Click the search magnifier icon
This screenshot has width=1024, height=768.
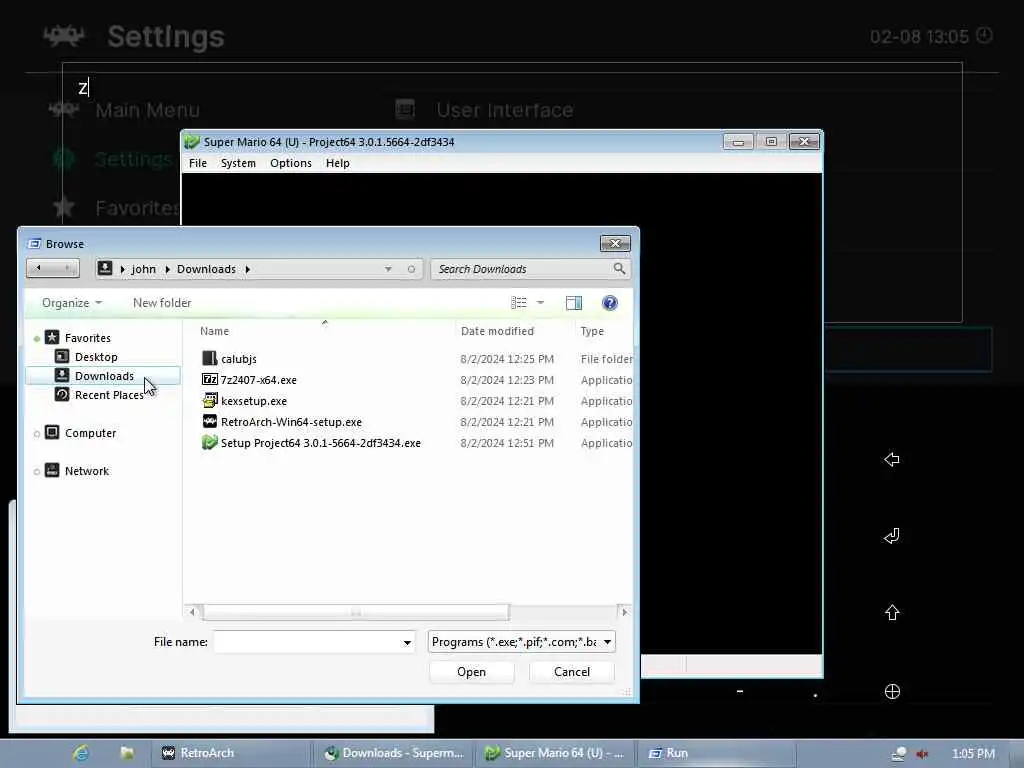point(619,268)
